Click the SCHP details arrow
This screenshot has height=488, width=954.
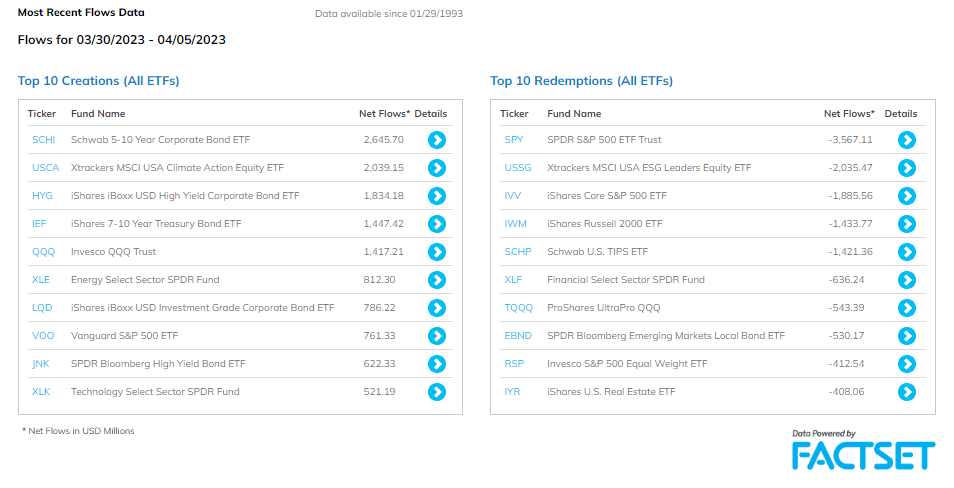pos(907,252)
